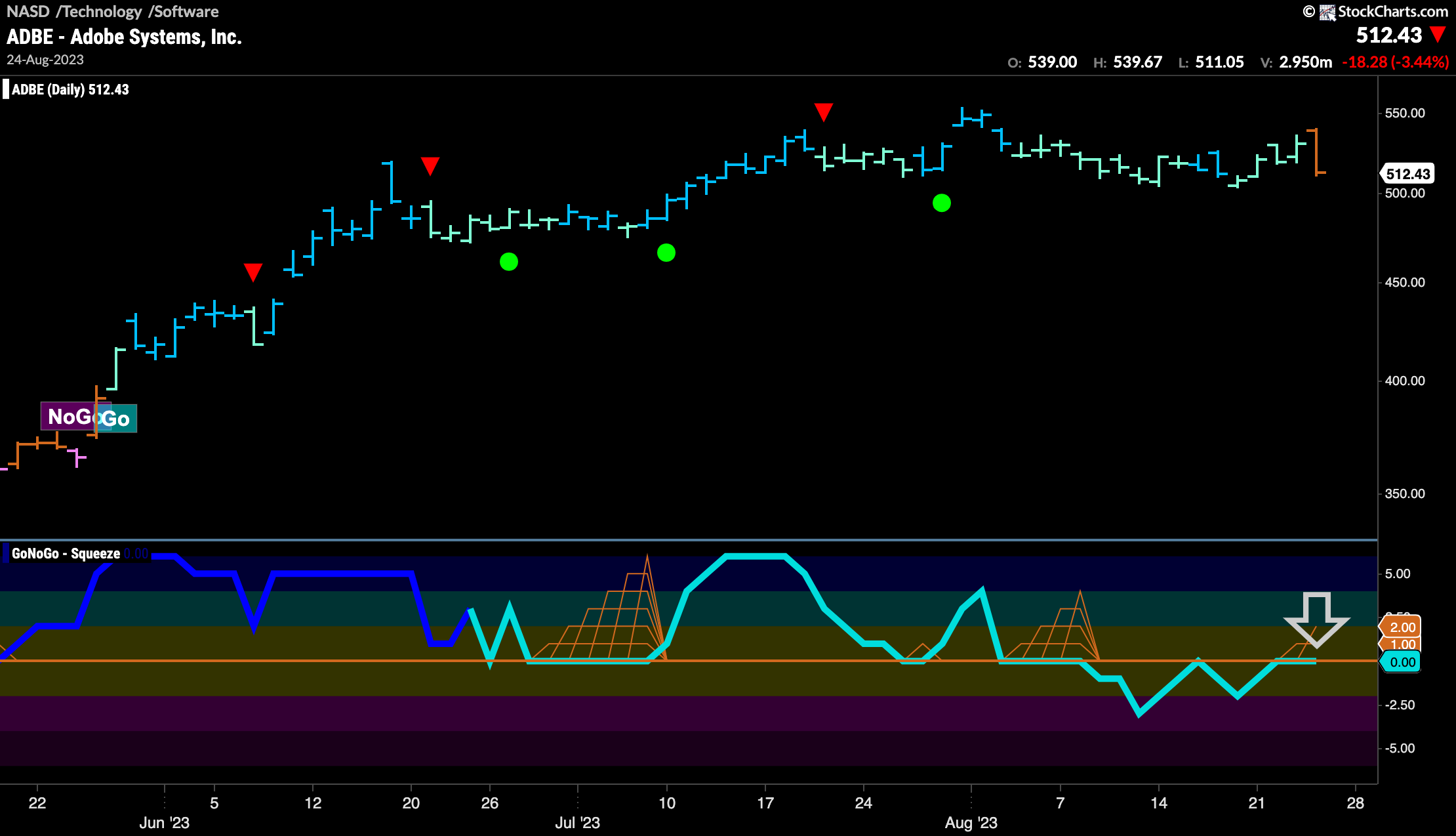The width and height of the screenshot is (1456, 836).
Task: Click the pink price bar in late May
Action: click(77, 457)
